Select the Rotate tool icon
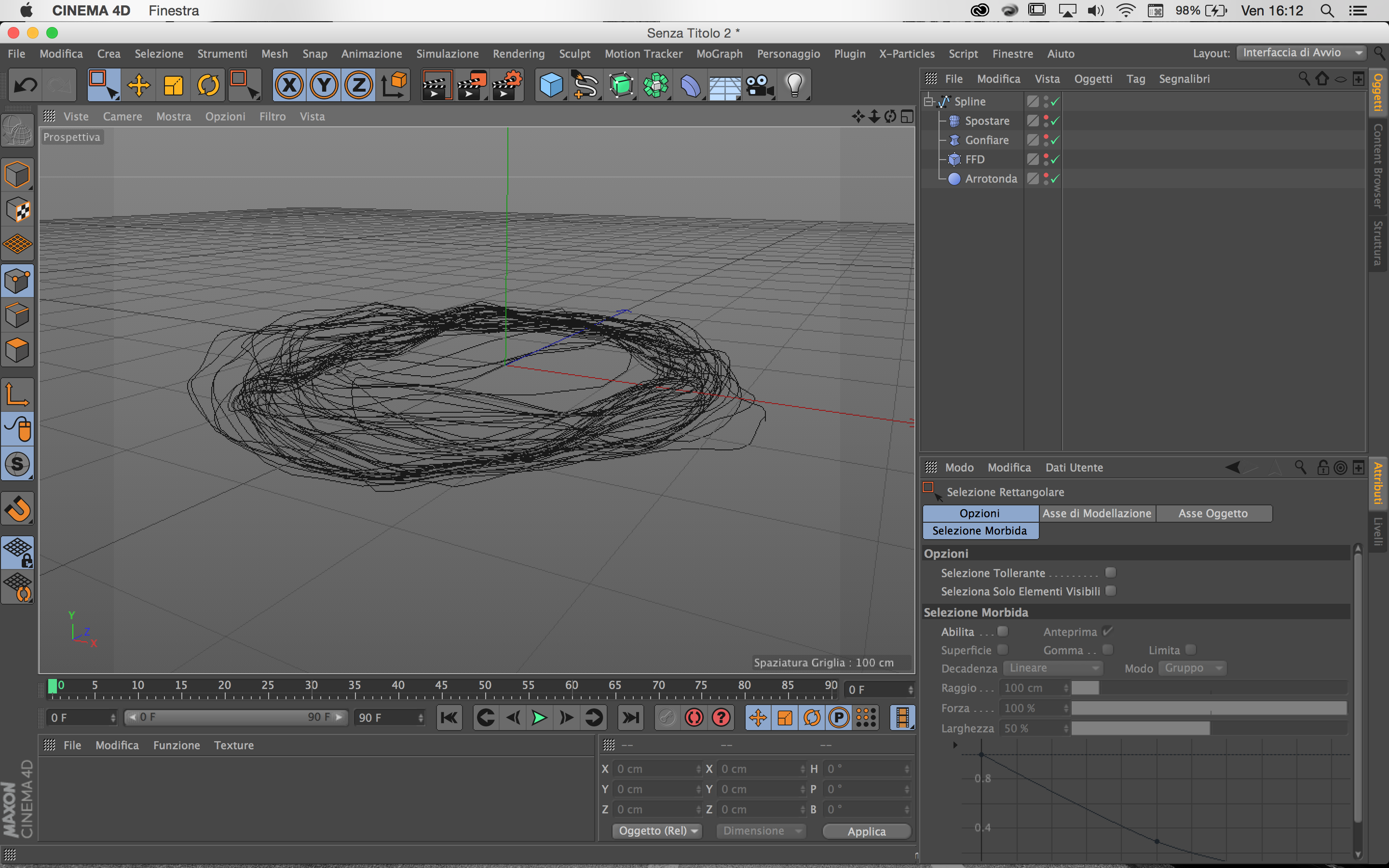Viewport: 1389px width, 868px height. [x=208, y=85]
